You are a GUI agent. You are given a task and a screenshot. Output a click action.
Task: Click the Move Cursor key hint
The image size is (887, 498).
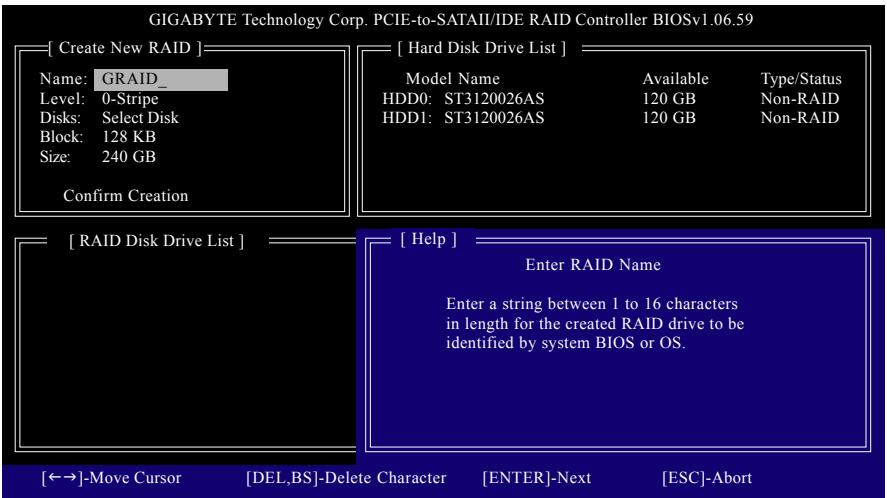click(x=111, y=478)
